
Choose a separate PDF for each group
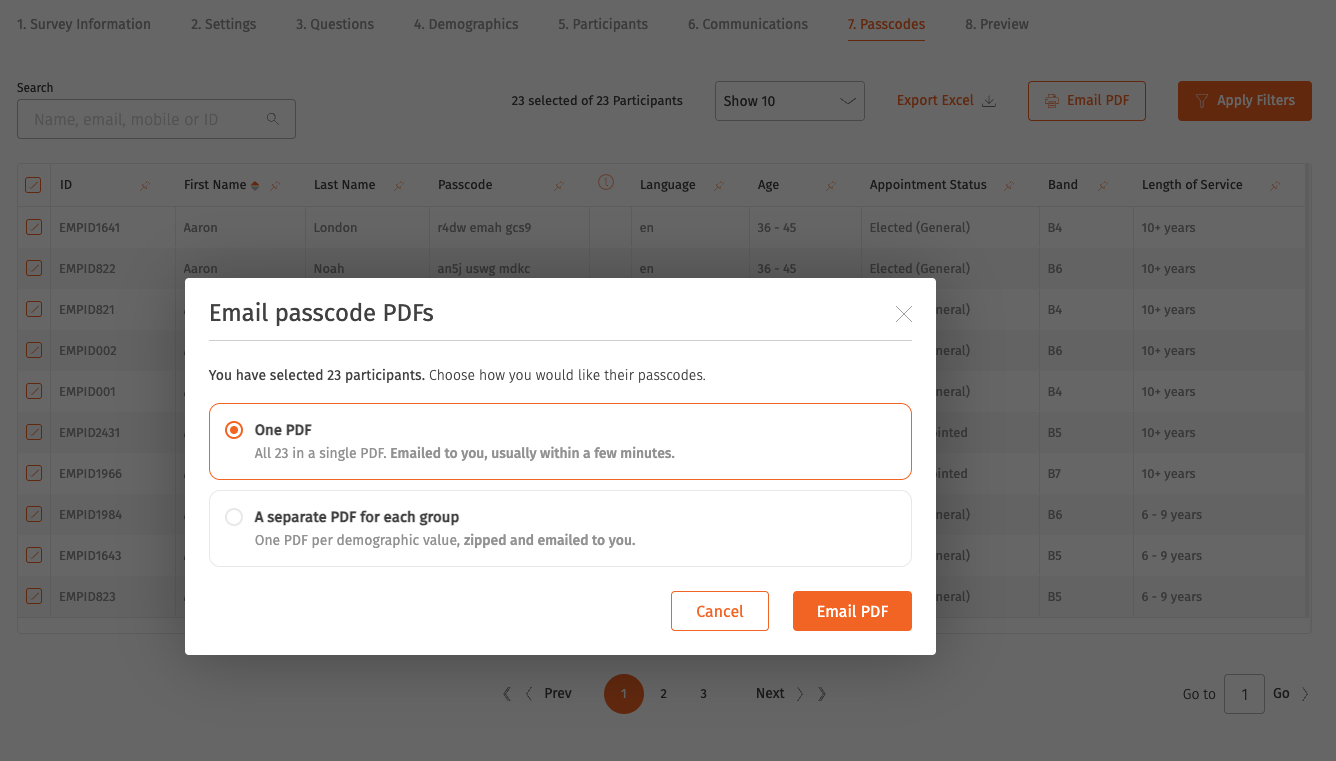pos(234,517)
